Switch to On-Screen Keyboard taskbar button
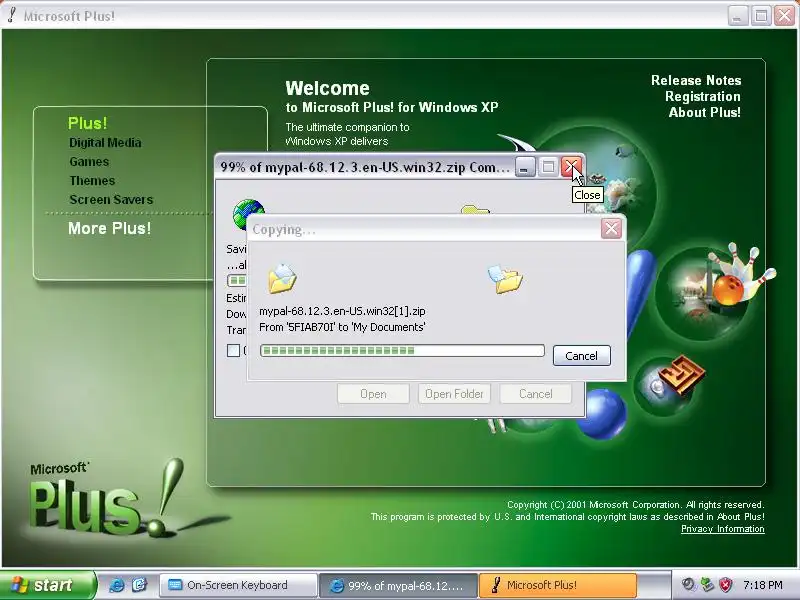Screen dimensions: 800x600 point(238,585)
